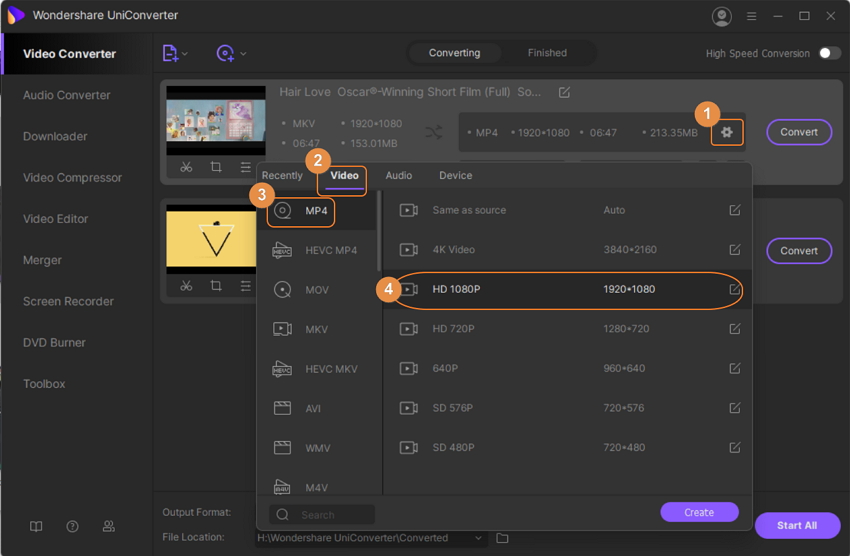This screenshot has height=556, width=850.
Task: Choose 4K Video resolution preset
Action: 567,249
